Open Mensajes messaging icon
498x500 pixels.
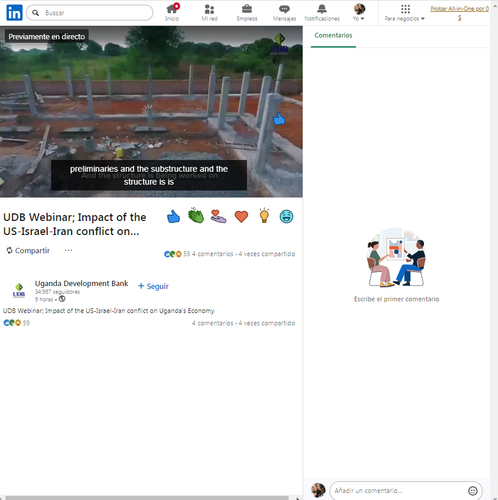coord(284,12)
